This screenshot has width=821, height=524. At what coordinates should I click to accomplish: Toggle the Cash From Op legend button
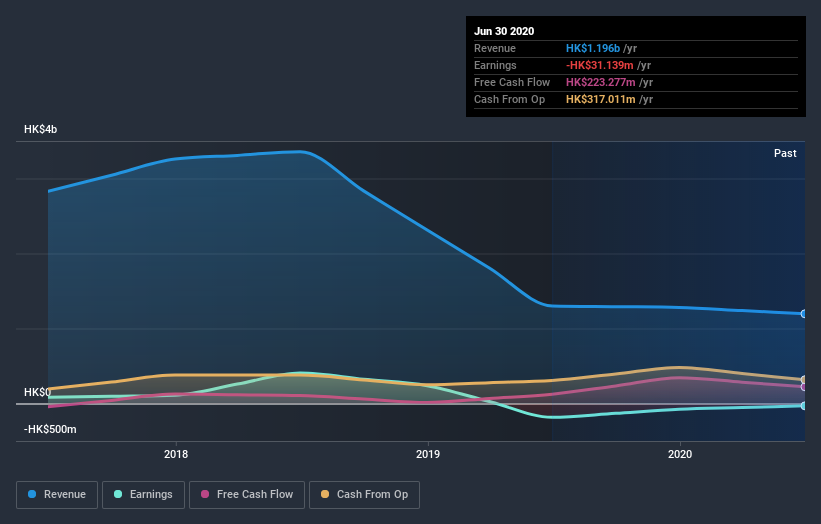(364, 494)
